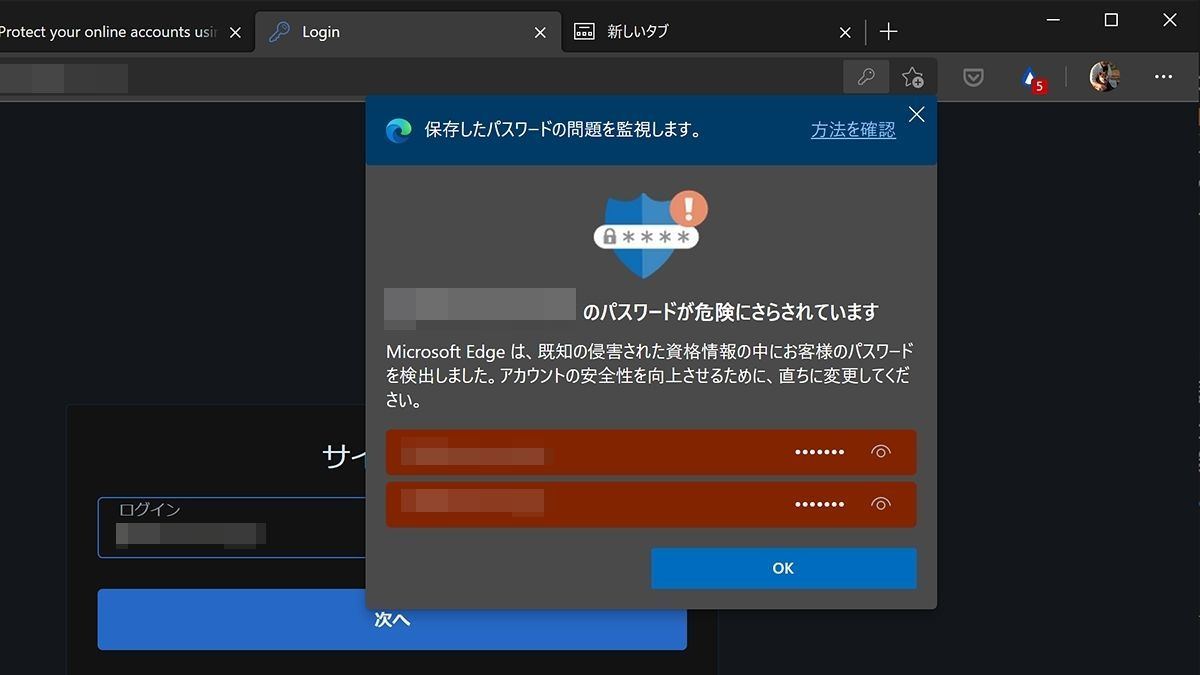This screenshot has height=675, width=1200.
Task: Close the Login tab
Action: 540,32
